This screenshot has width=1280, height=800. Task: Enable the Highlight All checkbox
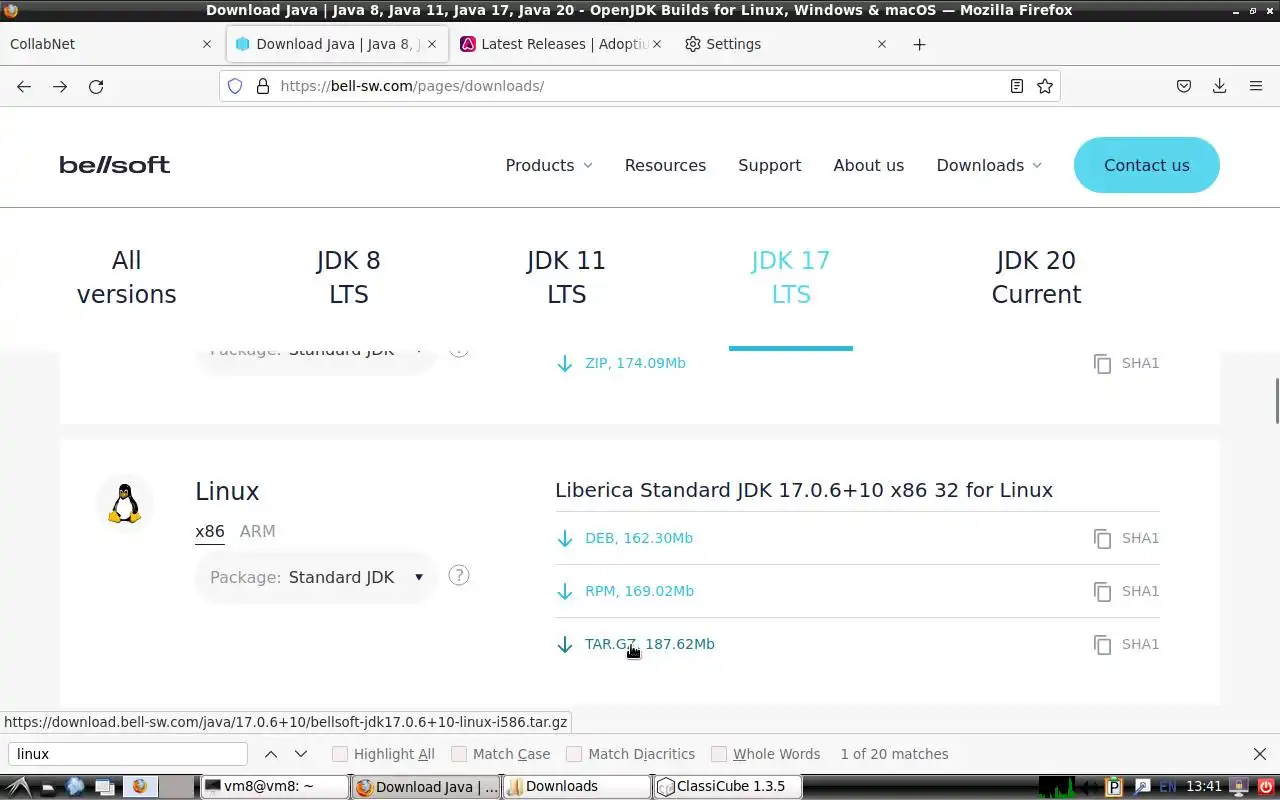tap(340, 754)
